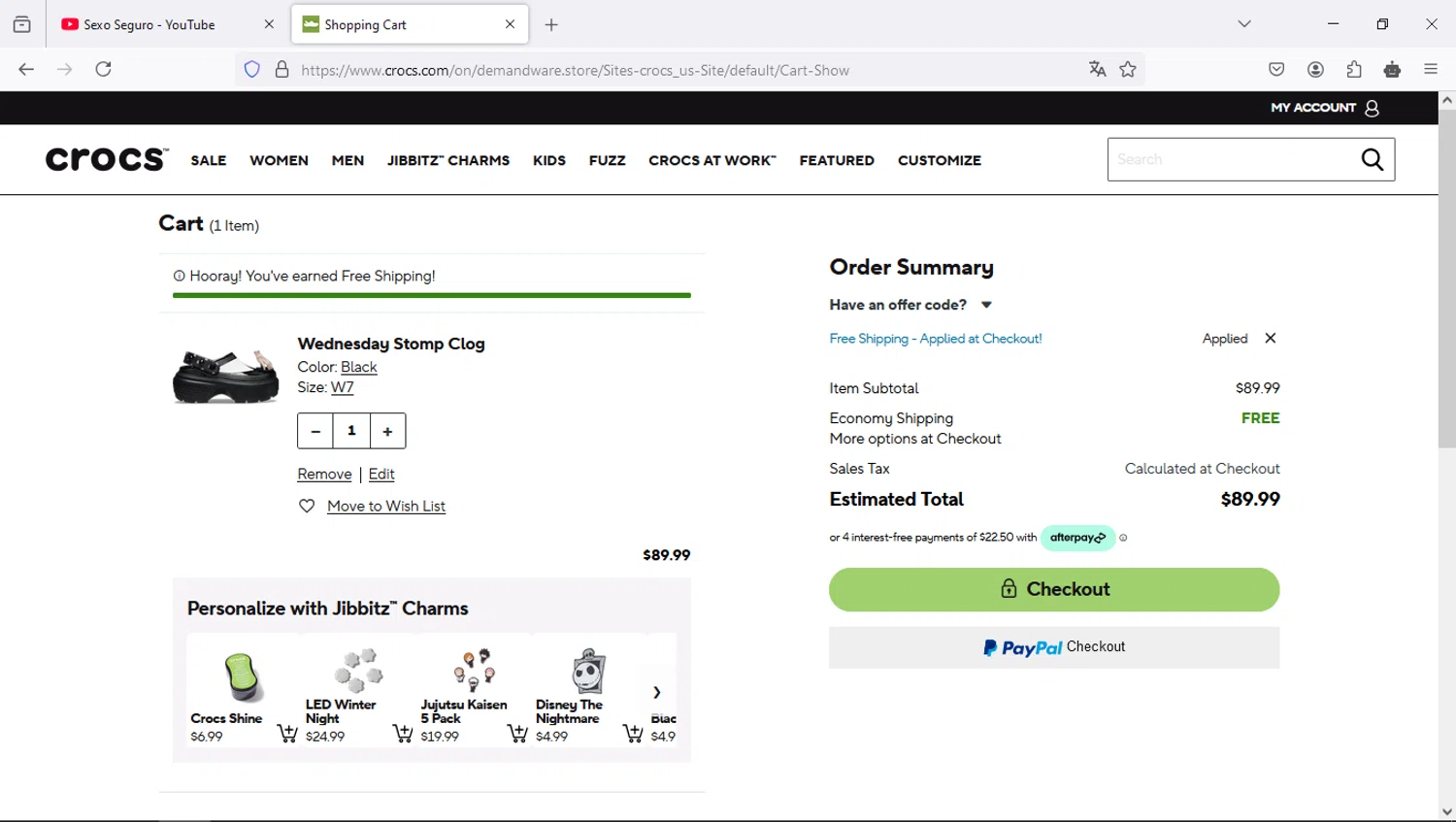Open Afterpay info icon

1123,538
